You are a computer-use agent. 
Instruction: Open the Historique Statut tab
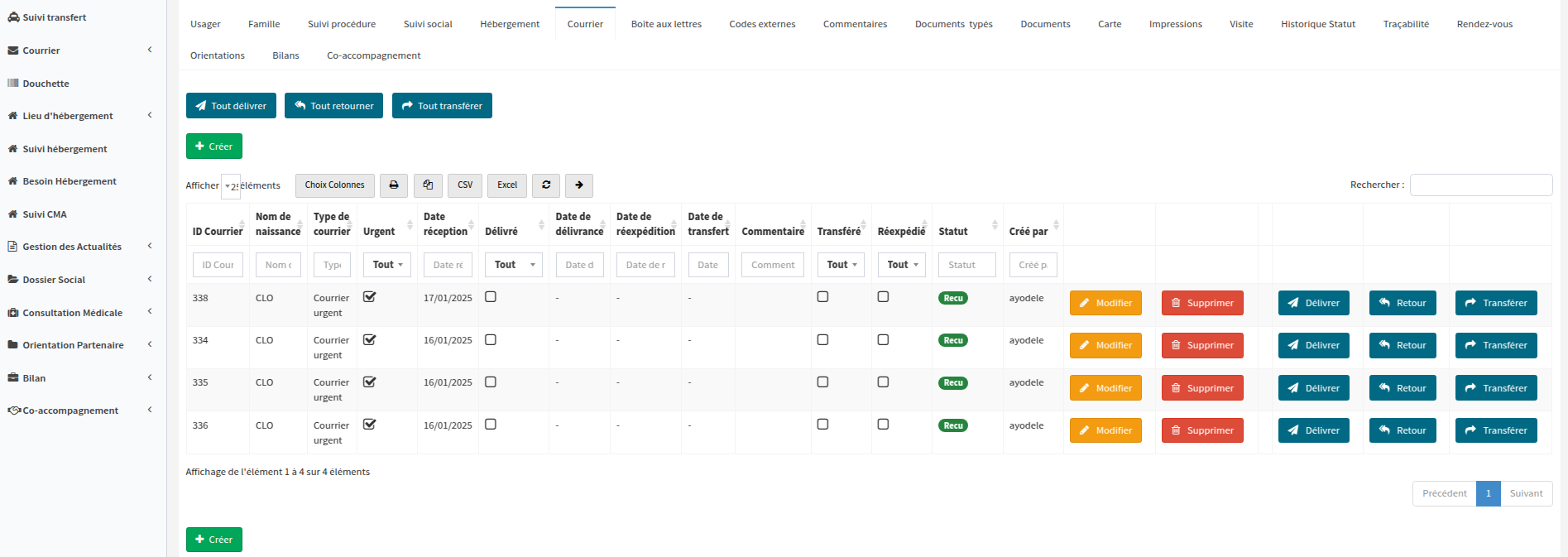pos(1318,24)
